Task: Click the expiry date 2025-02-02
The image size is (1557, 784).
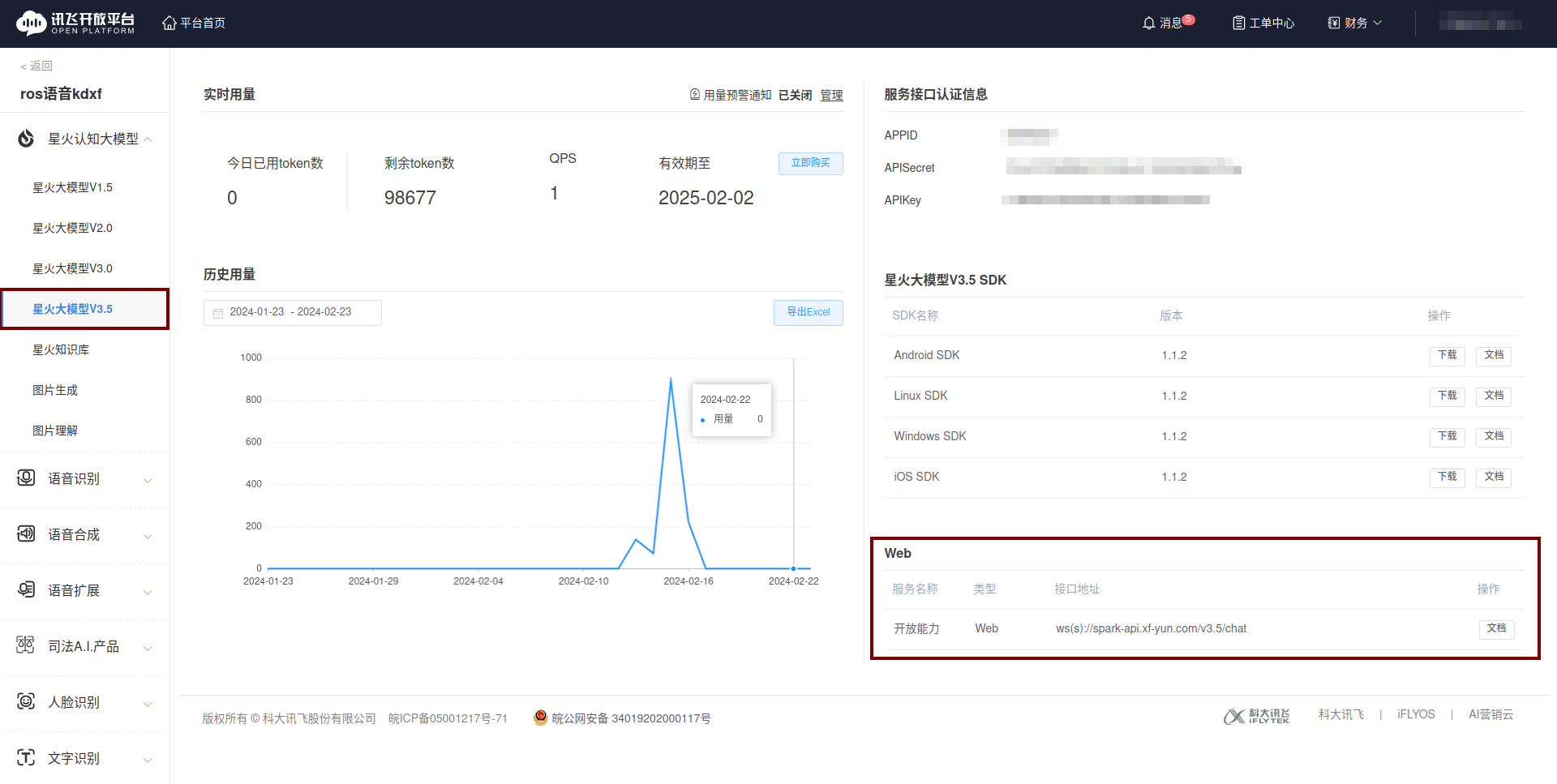Action: coord(706,198)
